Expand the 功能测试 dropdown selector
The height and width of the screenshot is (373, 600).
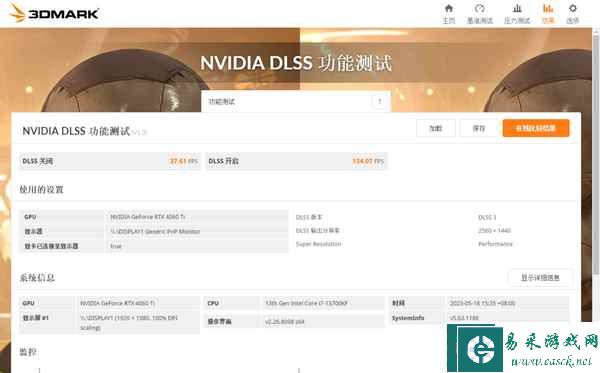coord(296,101)
